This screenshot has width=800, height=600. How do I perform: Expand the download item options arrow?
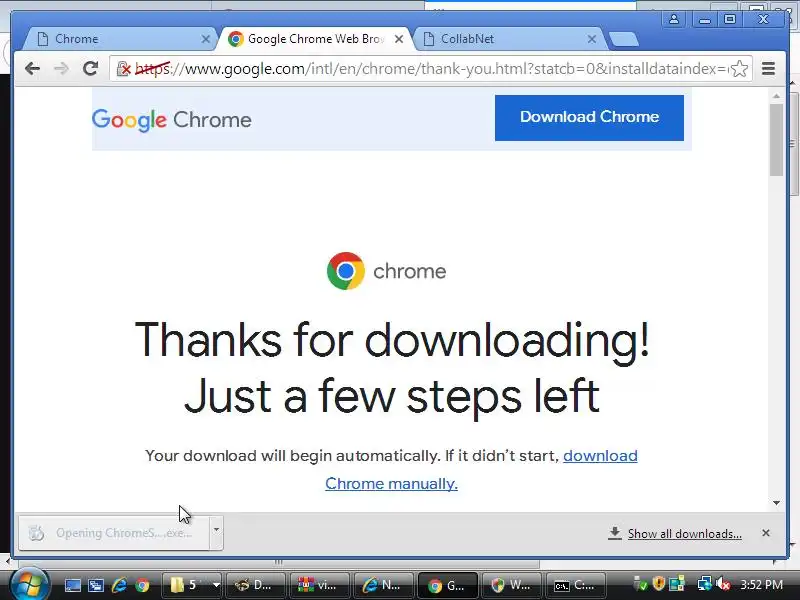click(216, 531)
